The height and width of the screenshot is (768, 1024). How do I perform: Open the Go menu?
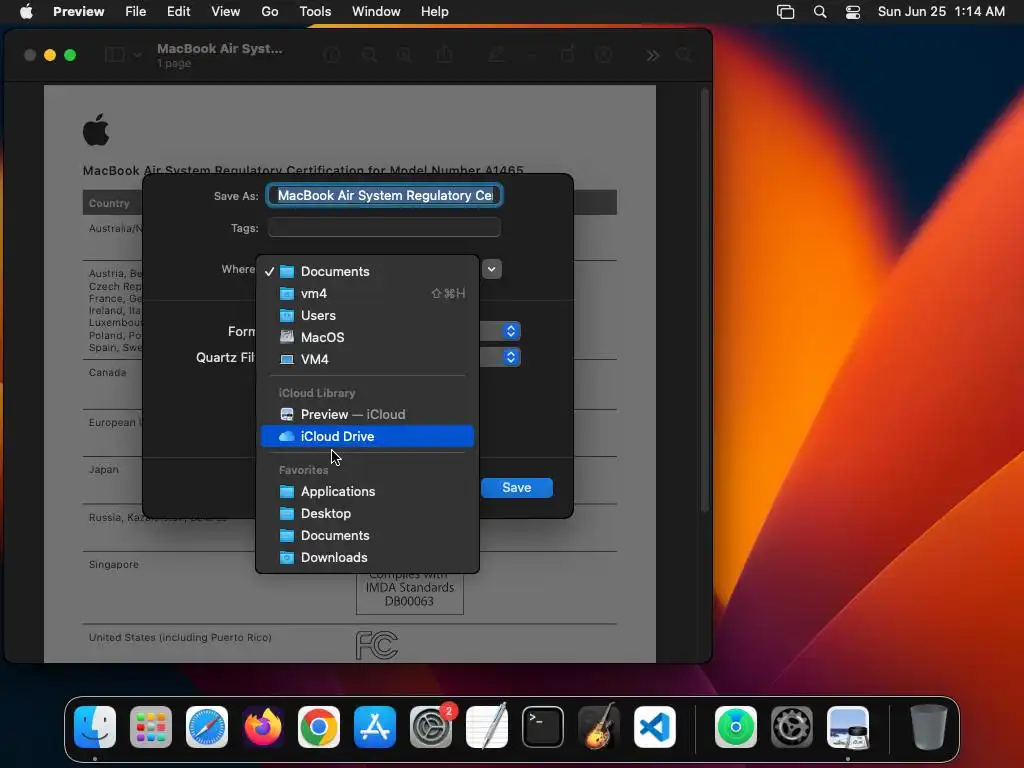(x=270, y=12)
